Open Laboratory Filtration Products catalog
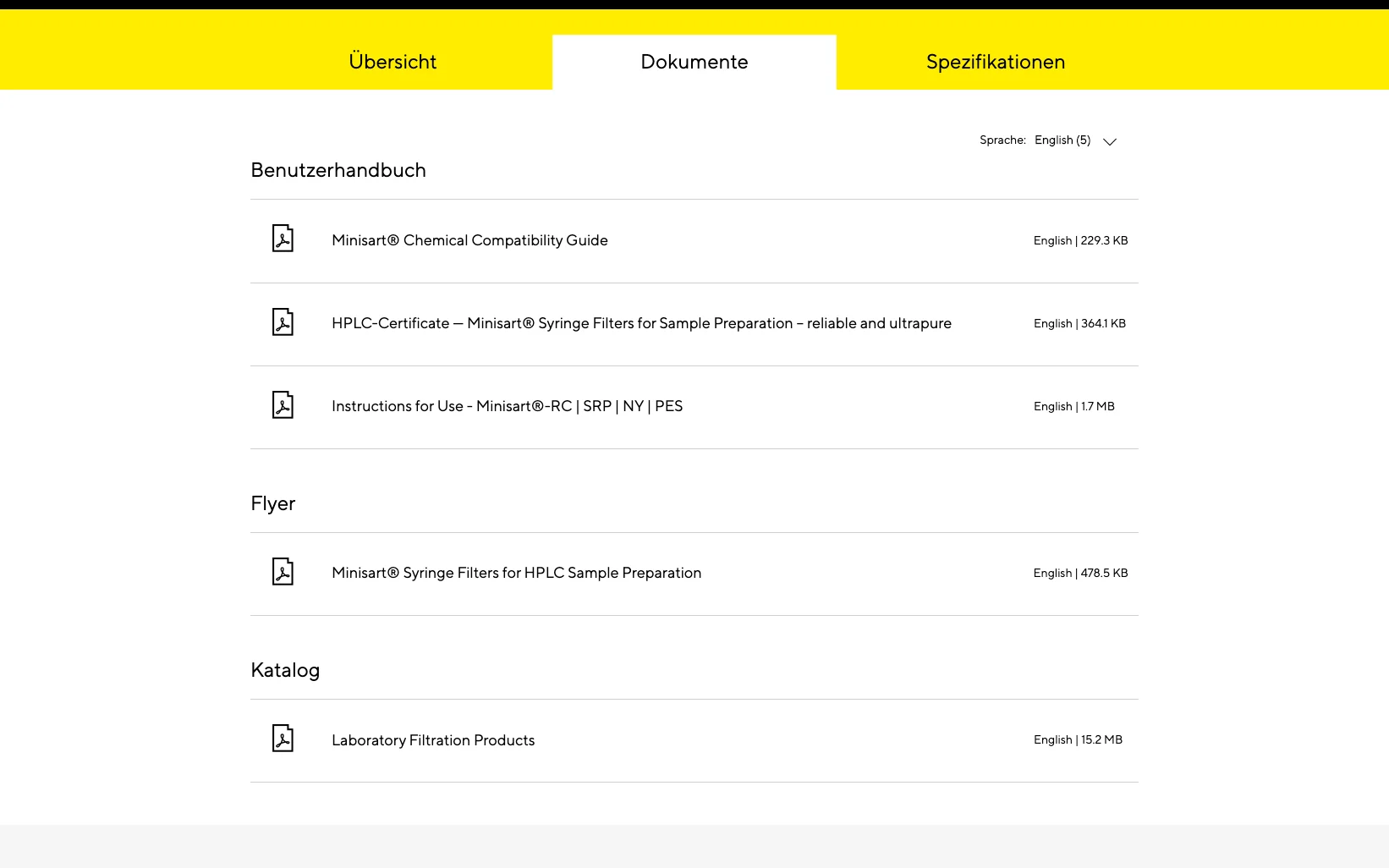 433,740
